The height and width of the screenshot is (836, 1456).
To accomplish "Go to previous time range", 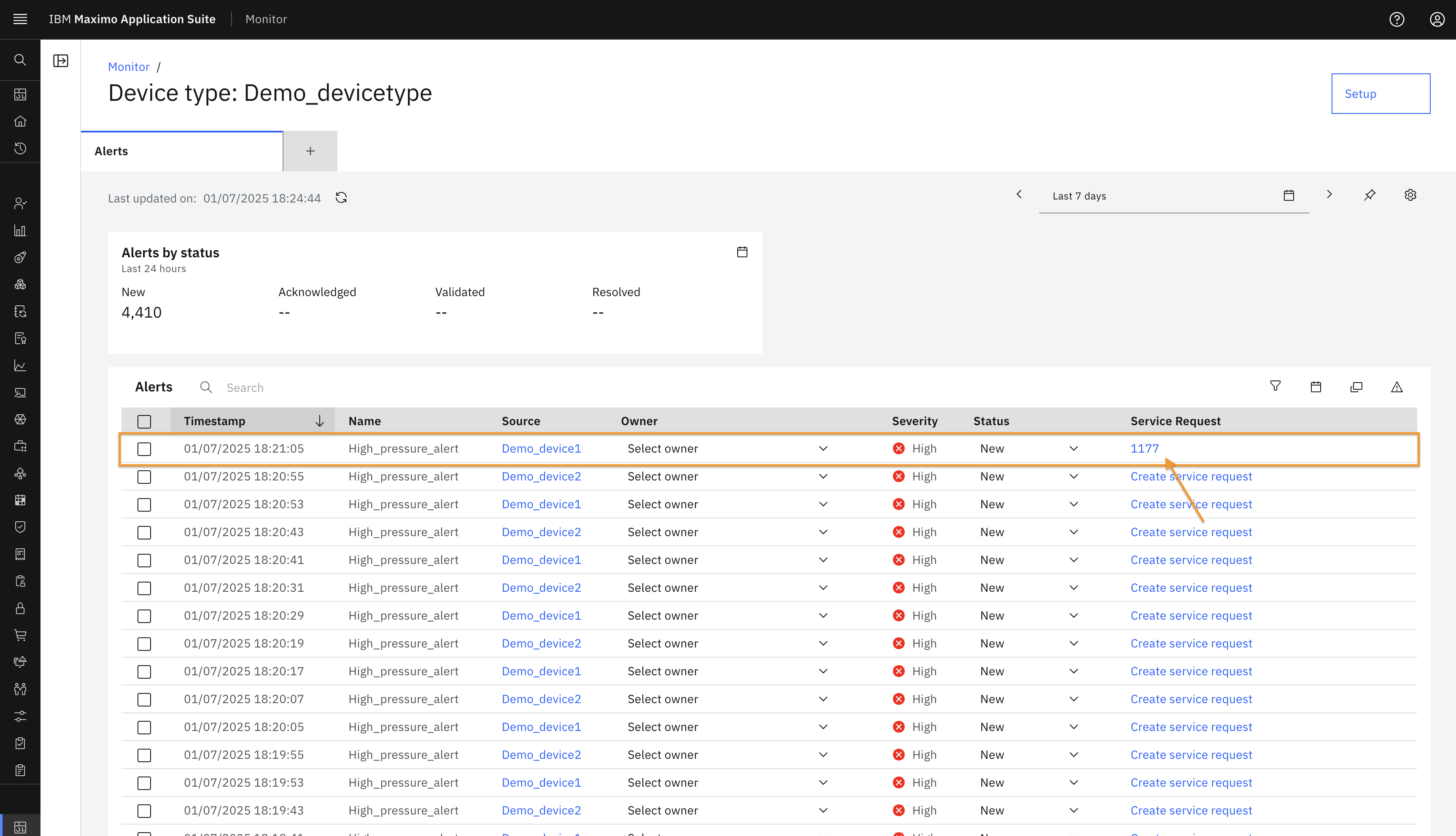I will click(x=1019, y=194).
